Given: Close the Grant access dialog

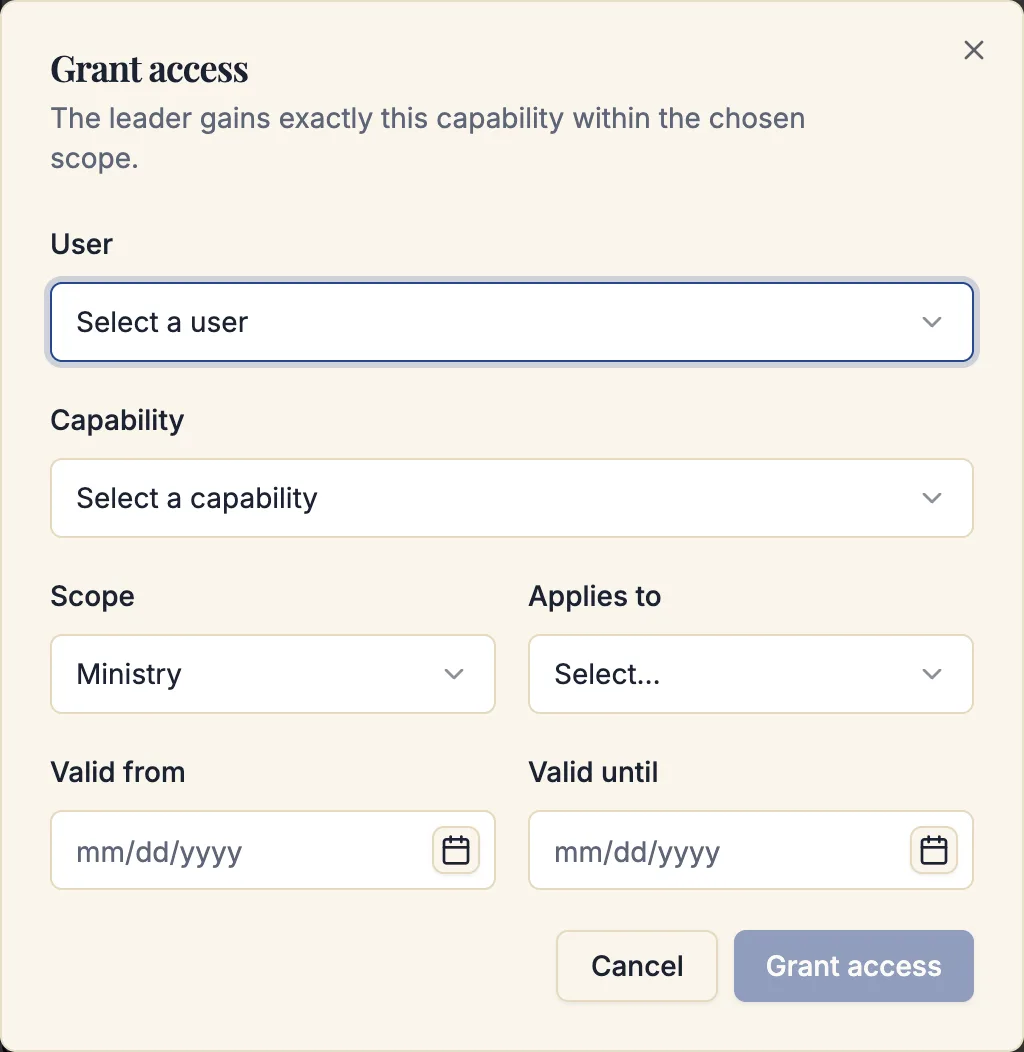Looking at the screenshot, I should (973, 50).
